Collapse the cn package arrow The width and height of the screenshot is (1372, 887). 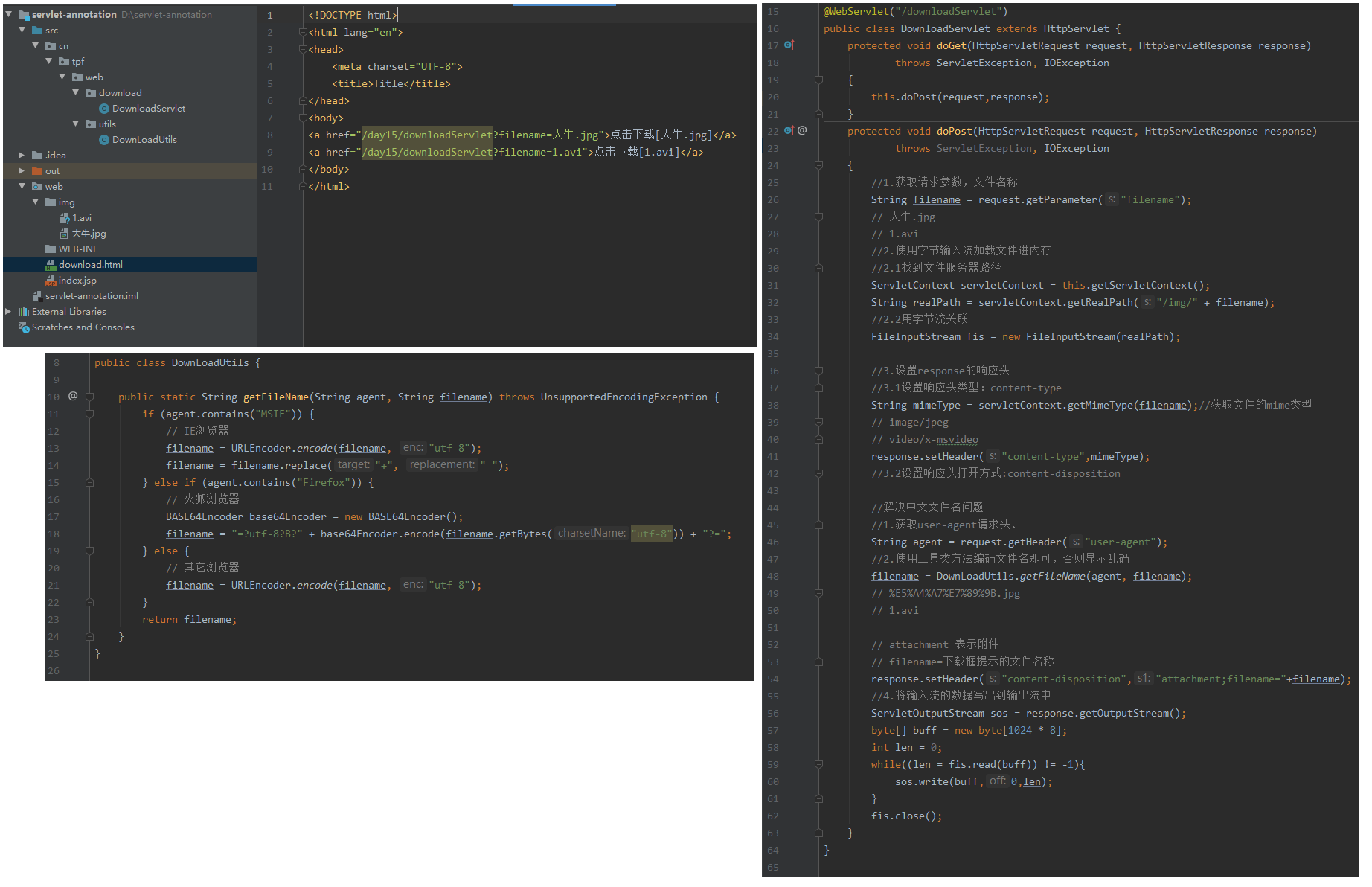(x=36, y=45)
